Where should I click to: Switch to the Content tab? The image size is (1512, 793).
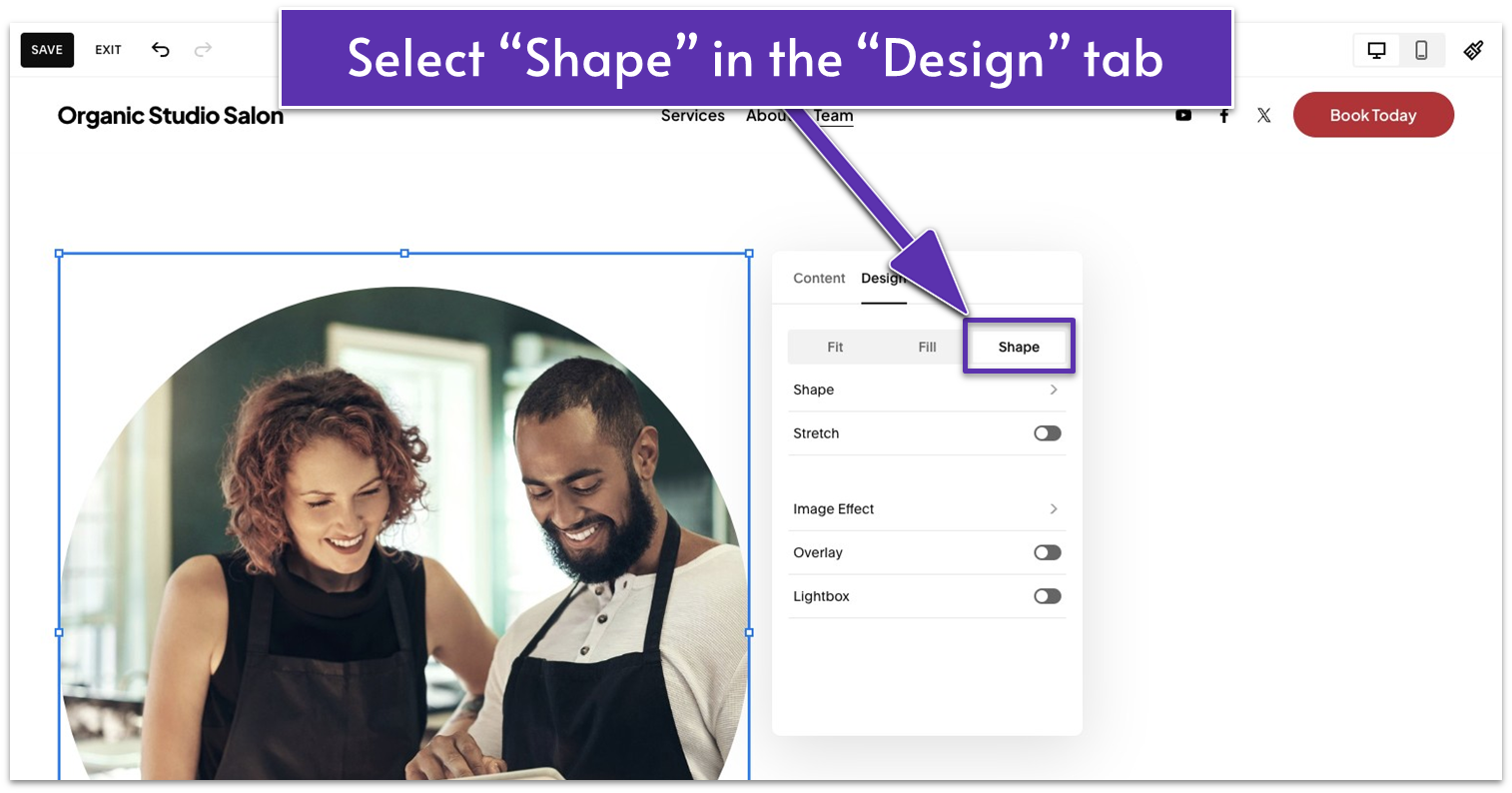(819, 279)
